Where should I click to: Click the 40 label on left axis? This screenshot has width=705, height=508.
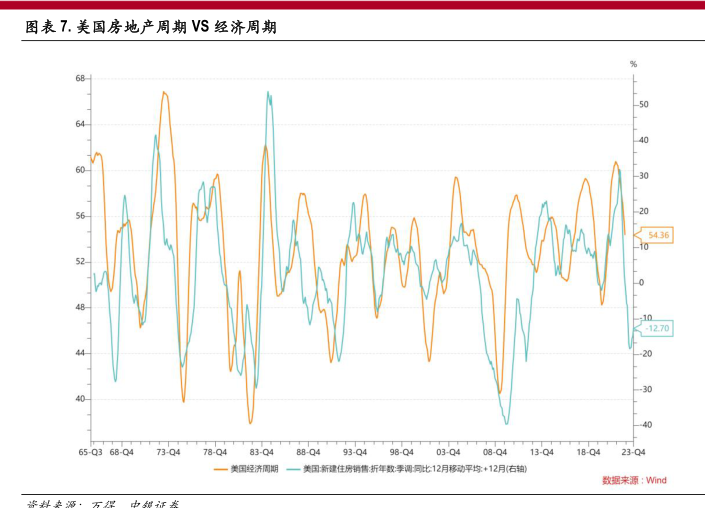tap(79, 399)
